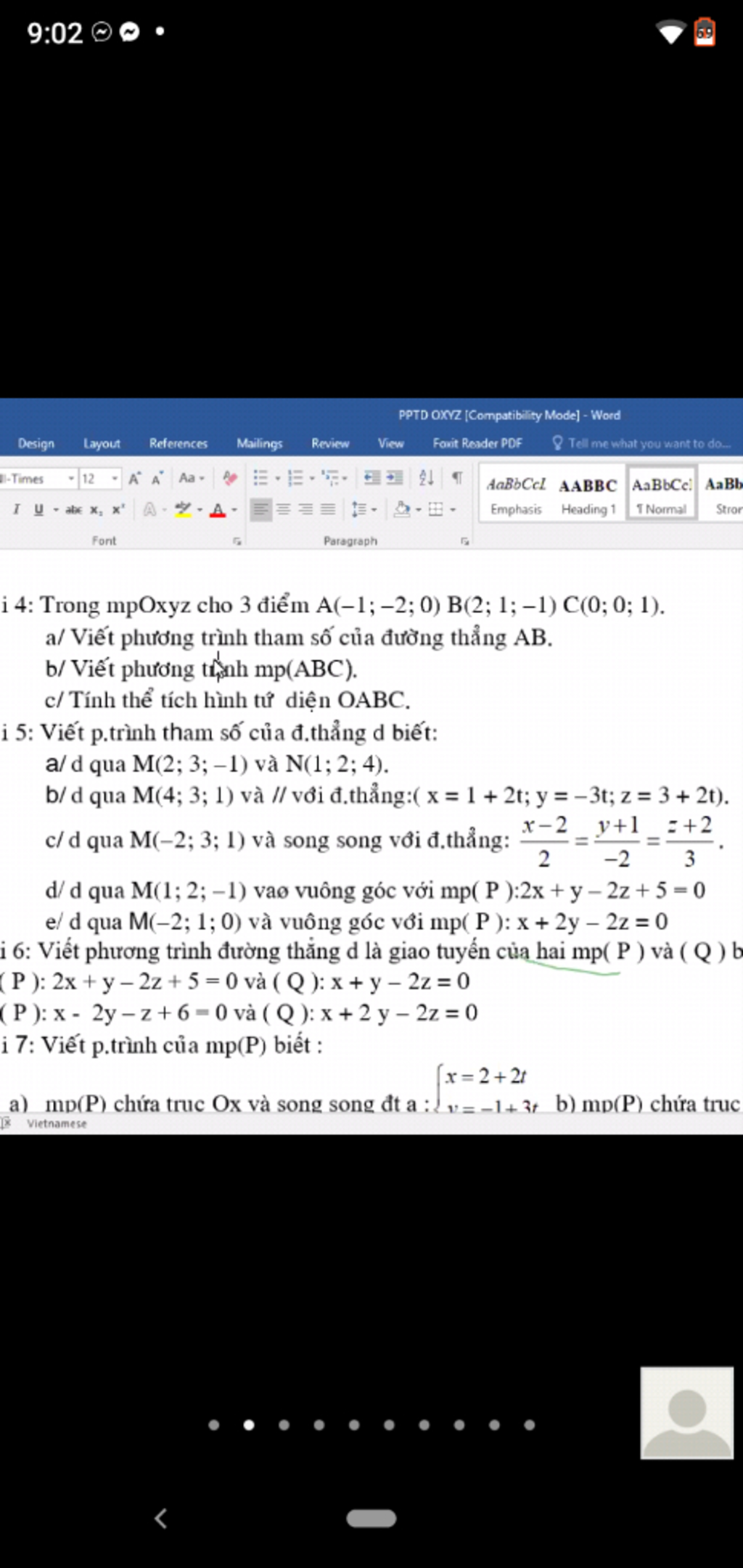Click the Borders icon
The height and width of the screenshot is (1568, 743).
point(435,510)
